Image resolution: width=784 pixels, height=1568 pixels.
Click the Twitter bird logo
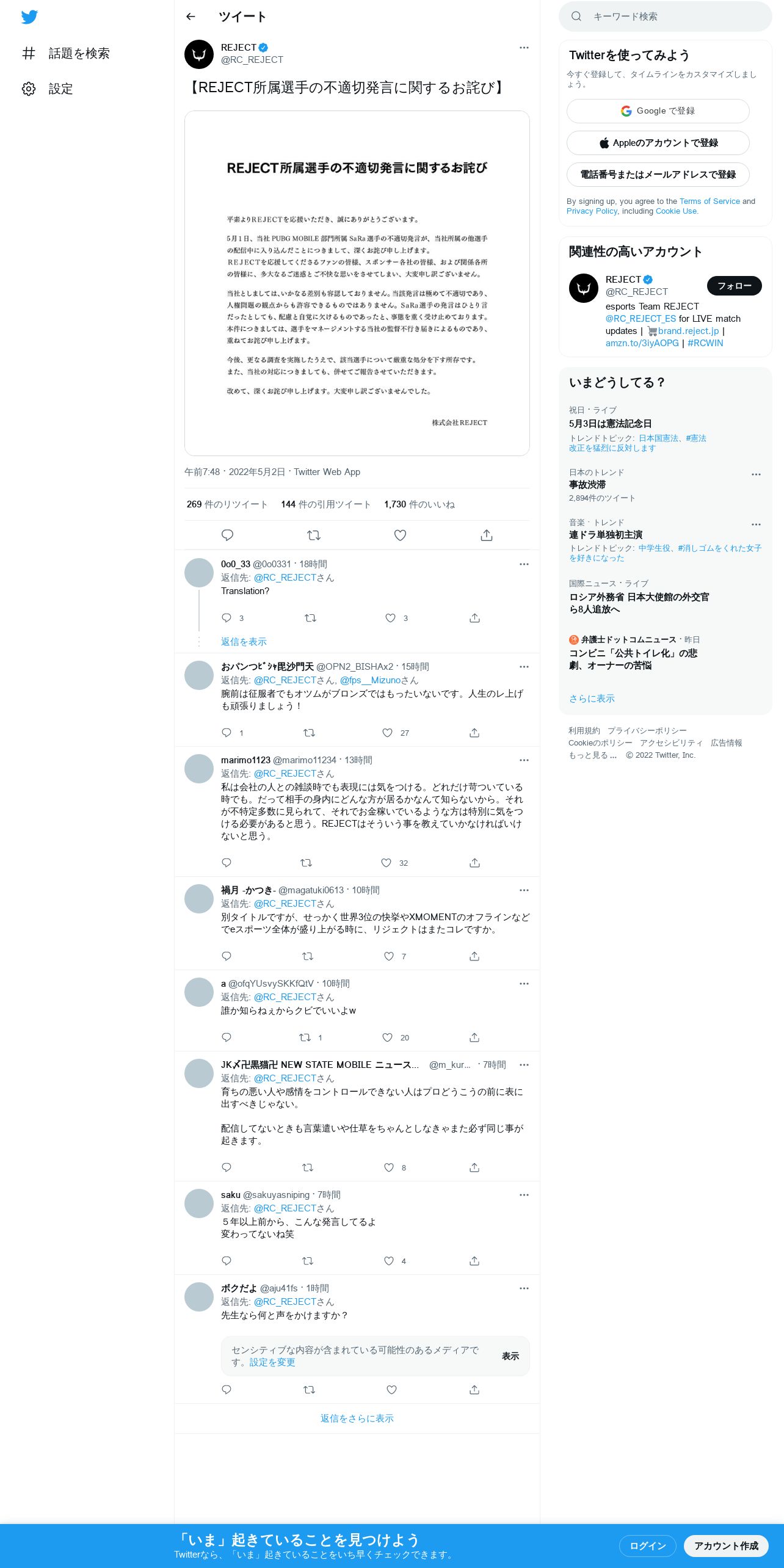(29, 16)
